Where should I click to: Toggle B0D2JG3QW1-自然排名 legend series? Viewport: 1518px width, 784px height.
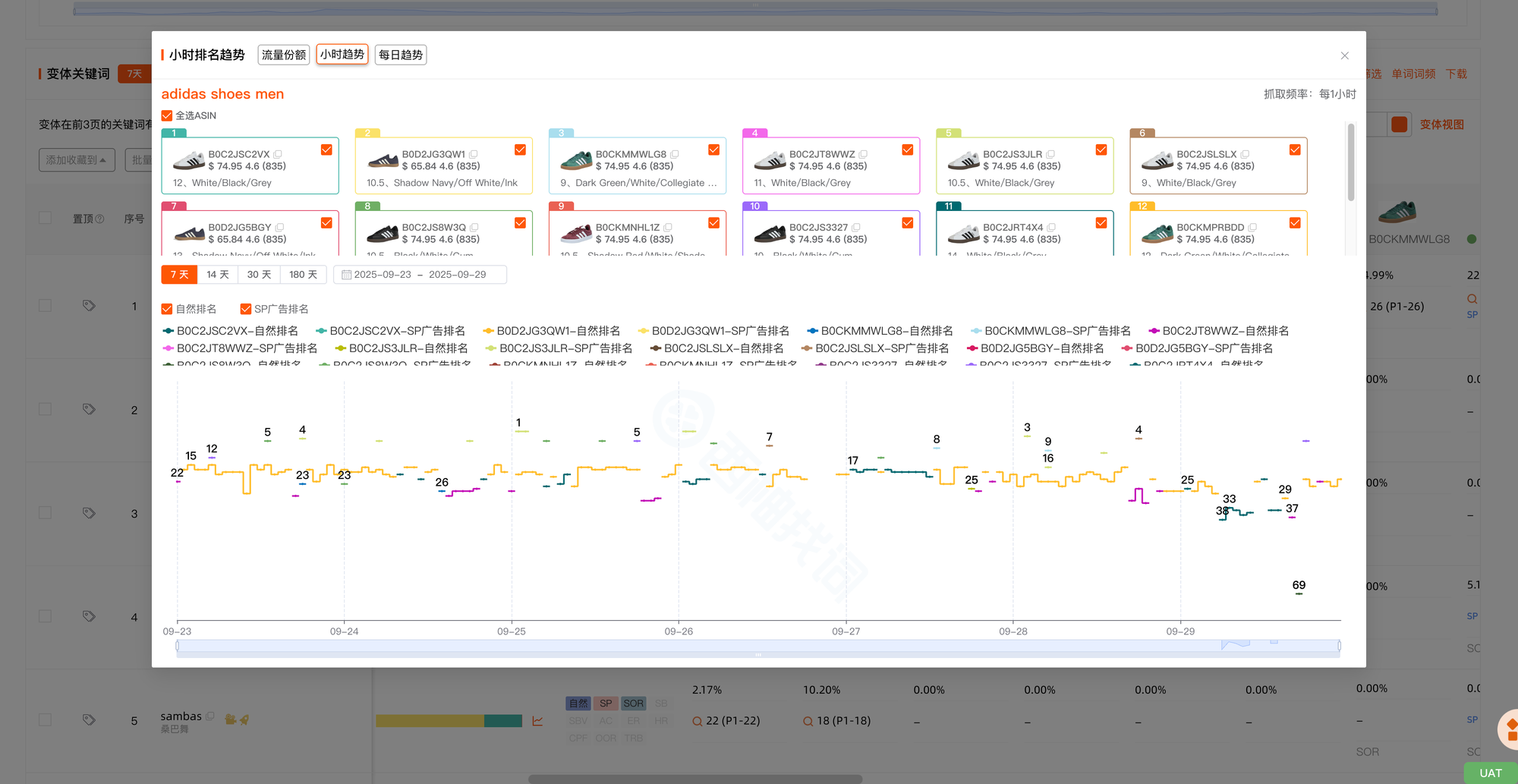(552, 331)
